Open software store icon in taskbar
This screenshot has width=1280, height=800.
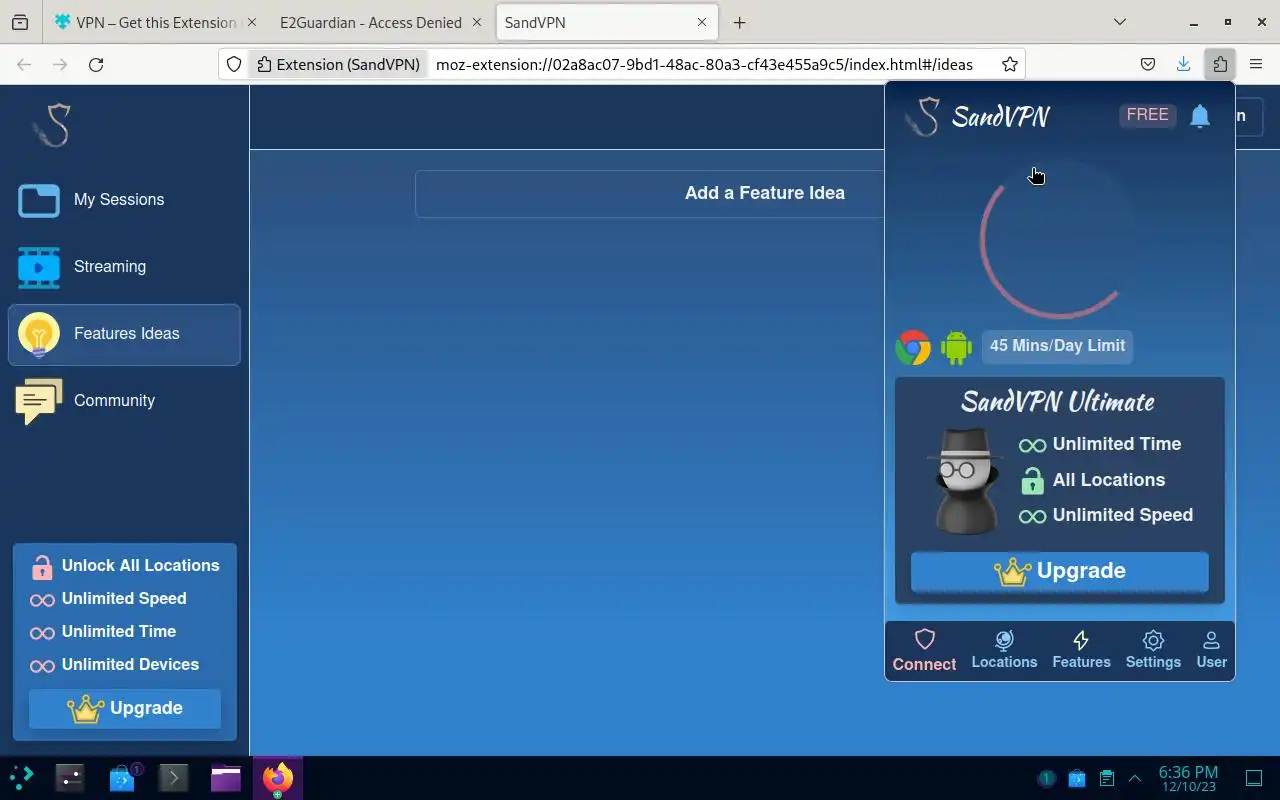pos(122,777)
